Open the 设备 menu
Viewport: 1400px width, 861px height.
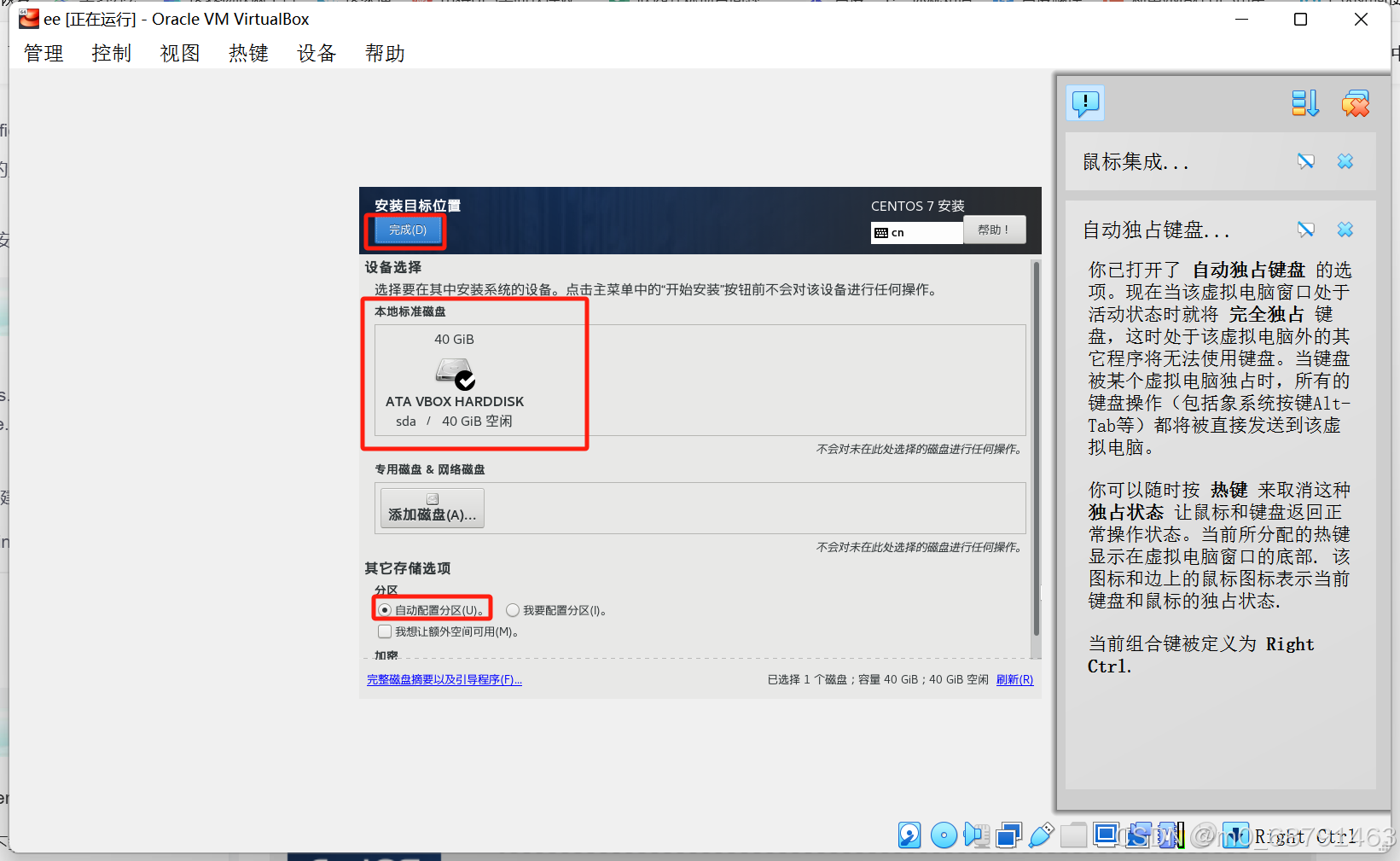(317, 53)
